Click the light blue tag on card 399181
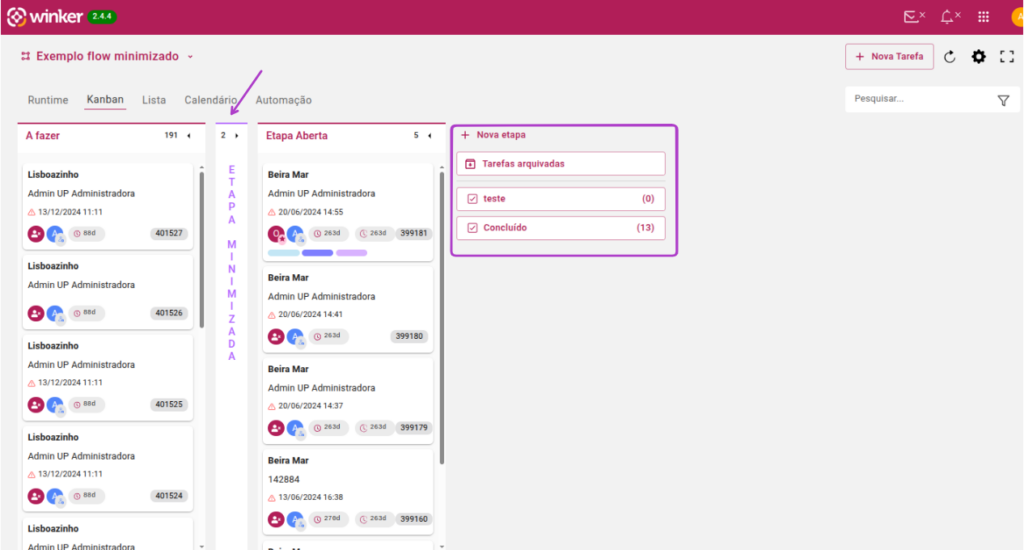Screen dimensions: 1024x550 pyautogui.click(x=283, y=253)
